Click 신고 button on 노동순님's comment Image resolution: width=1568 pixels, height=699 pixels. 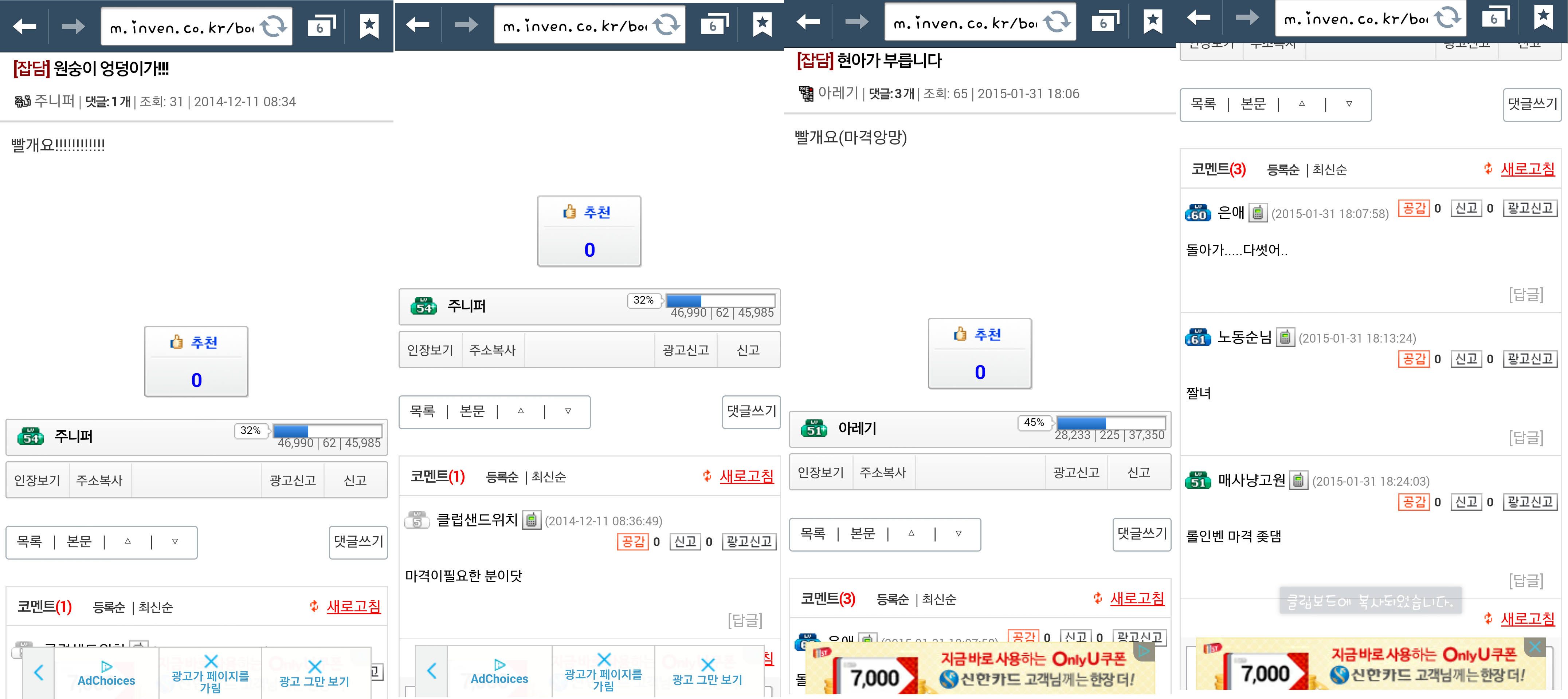pos(1466,359)
